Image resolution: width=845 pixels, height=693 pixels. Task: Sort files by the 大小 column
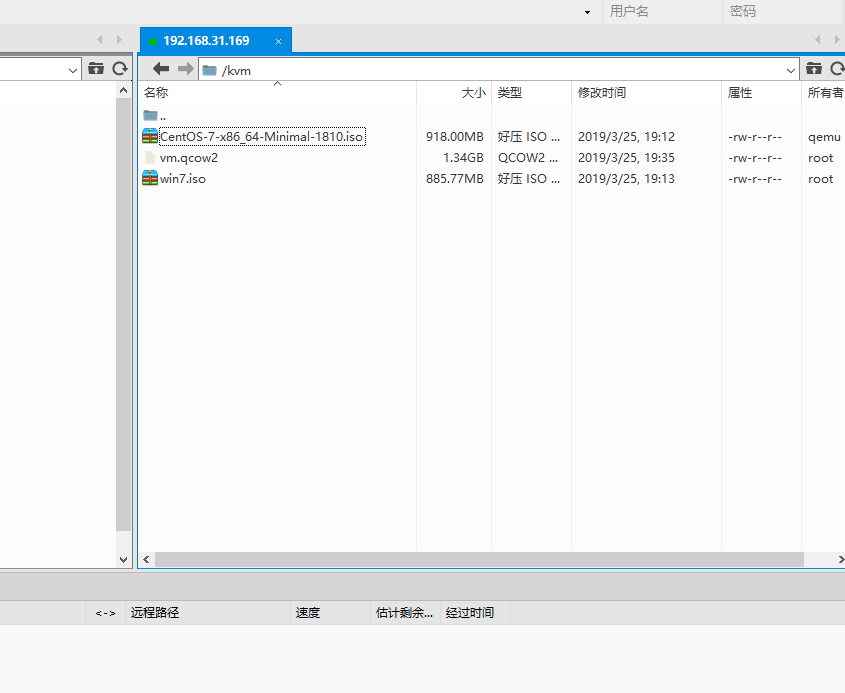coord(454,93)
